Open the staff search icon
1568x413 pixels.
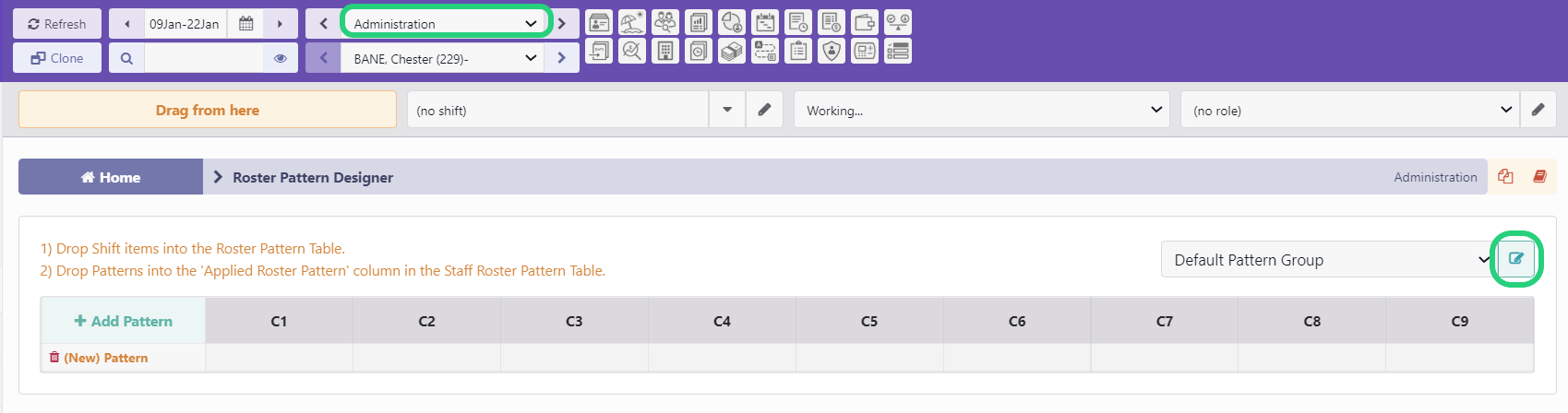pyautogui.click(x=665, y=22)
